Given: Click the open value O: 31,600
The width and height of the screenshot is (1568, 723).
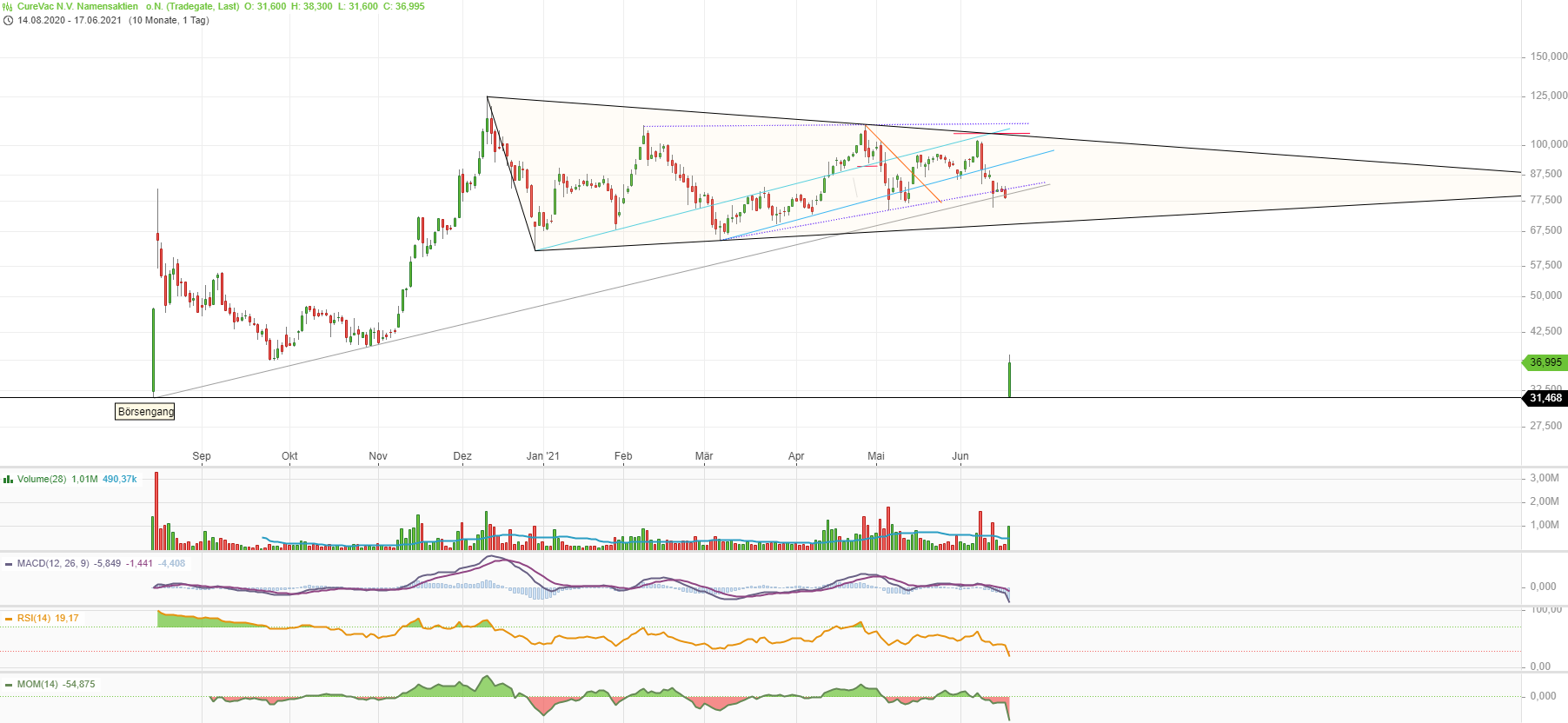Looking at the screenshot, I should pyautogui.click(x=265, y=6).
